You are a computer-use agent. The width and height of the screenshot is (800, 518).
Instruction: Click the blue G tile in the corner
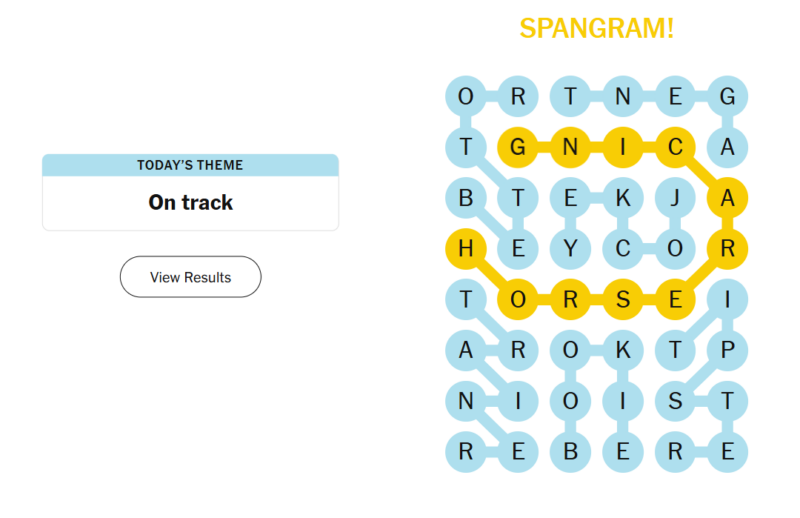point(727,96)
